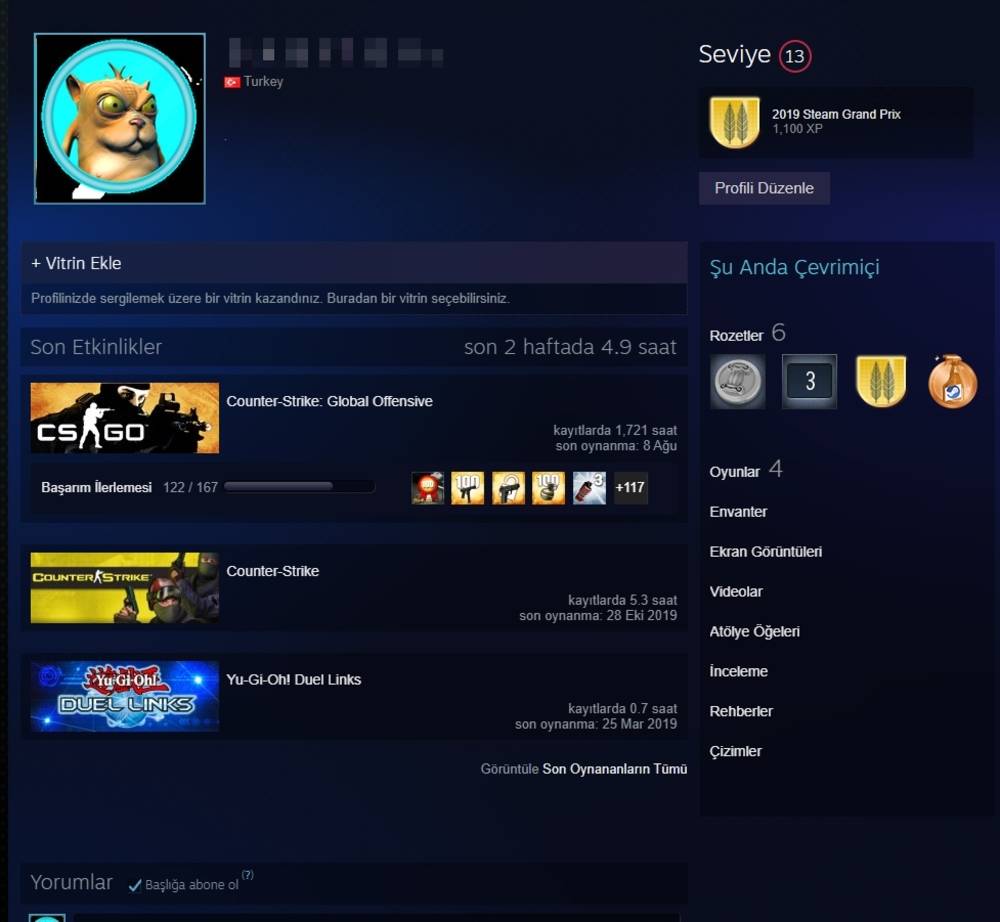Open the Oyunlar games link
This screenshot has width=1000, height=922.
coord(735,472)
